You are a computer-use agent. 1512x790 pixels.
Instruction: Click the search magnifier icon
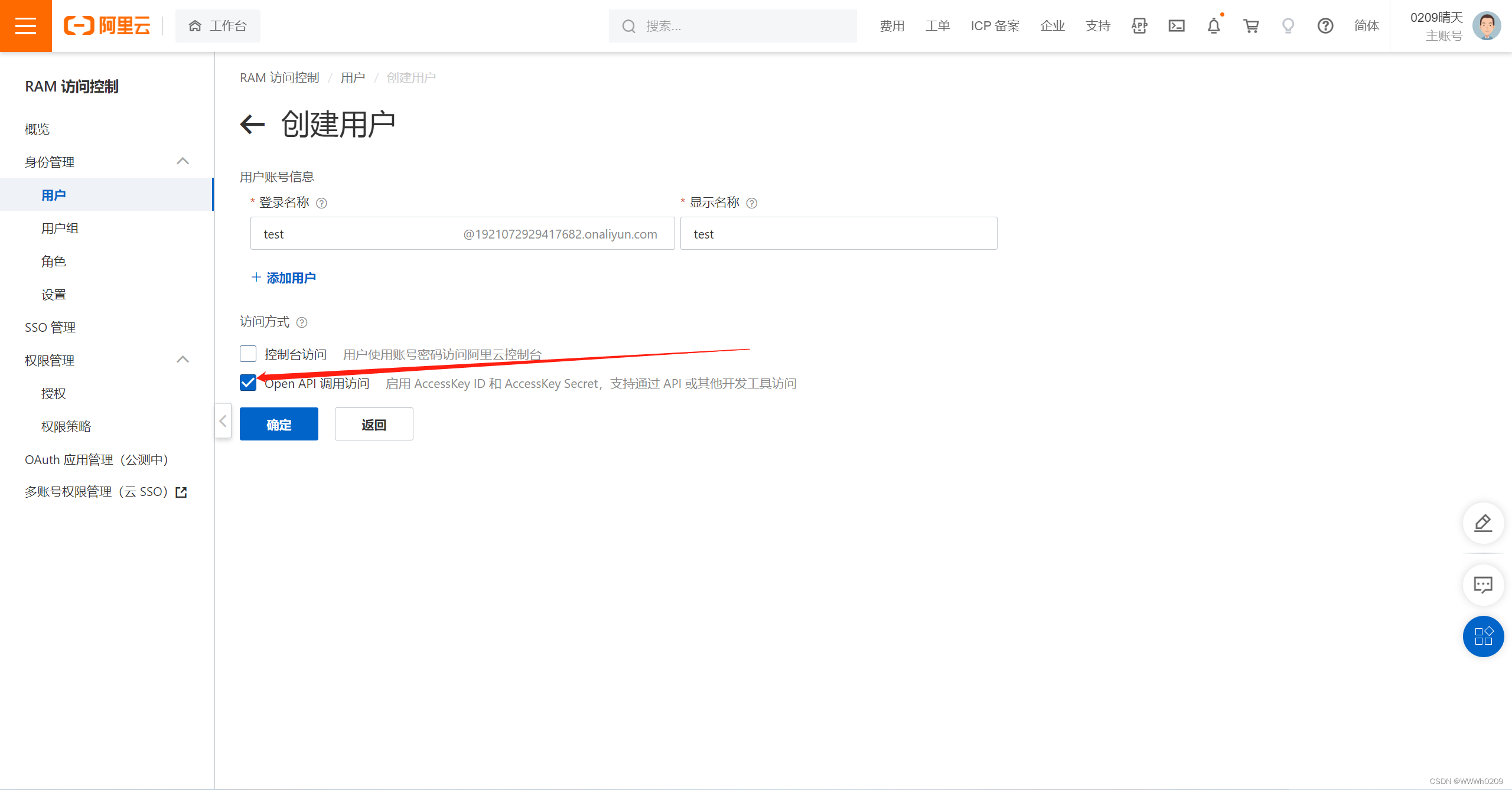628,26
